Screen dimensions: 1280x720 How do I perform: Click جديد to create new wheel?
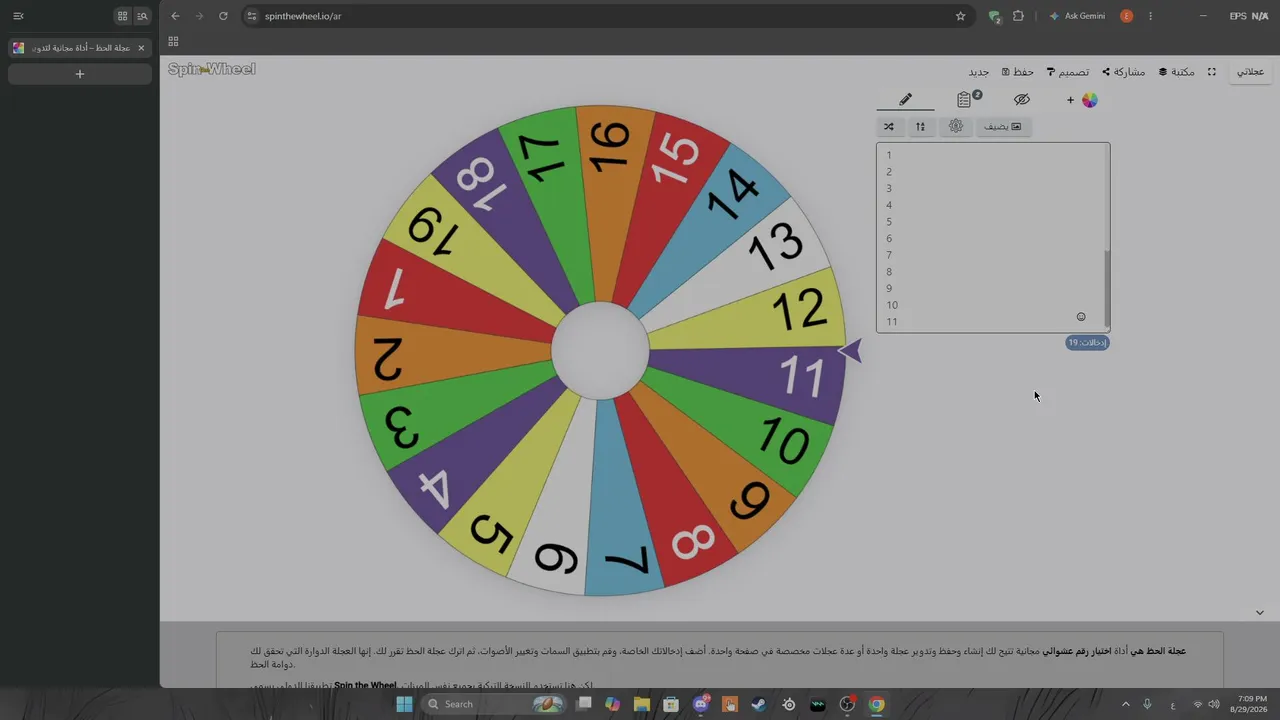(x=978, y=72)
